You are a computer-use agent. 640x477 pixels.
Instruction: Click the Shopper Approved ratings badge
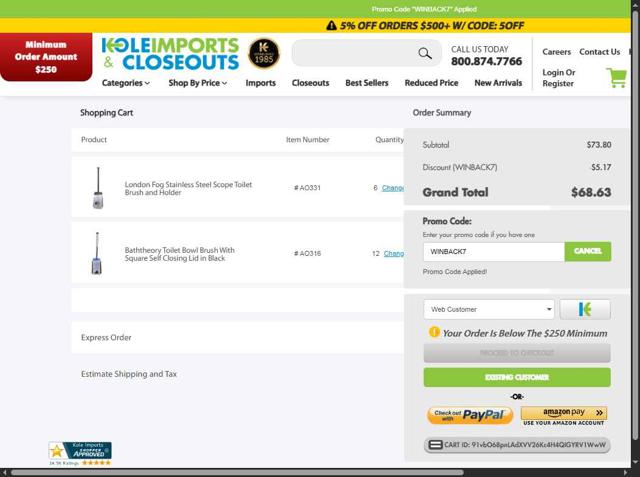click(80, 453)
